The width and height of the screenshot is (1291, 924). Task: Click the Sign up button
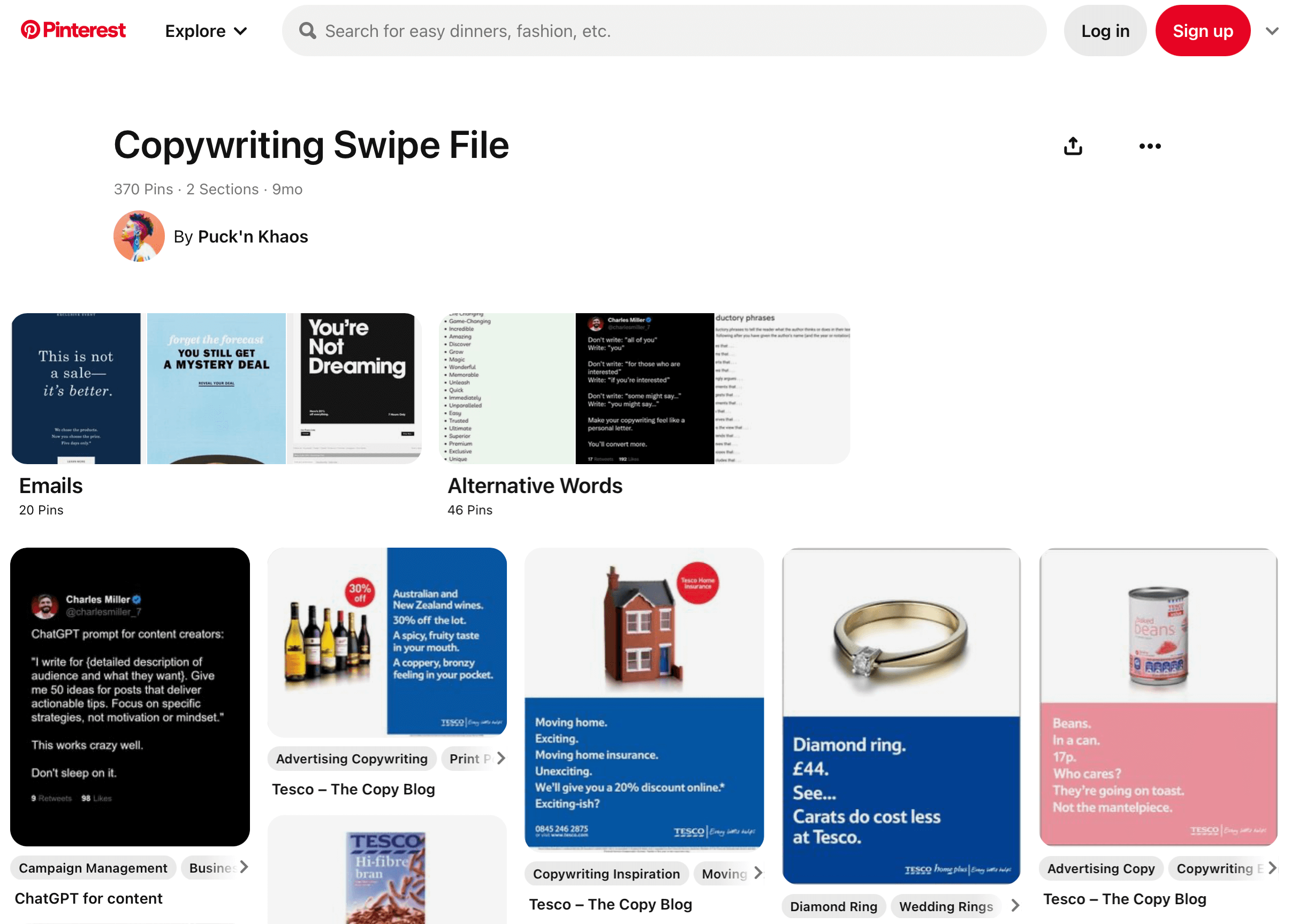click(x=1202, y=31)
